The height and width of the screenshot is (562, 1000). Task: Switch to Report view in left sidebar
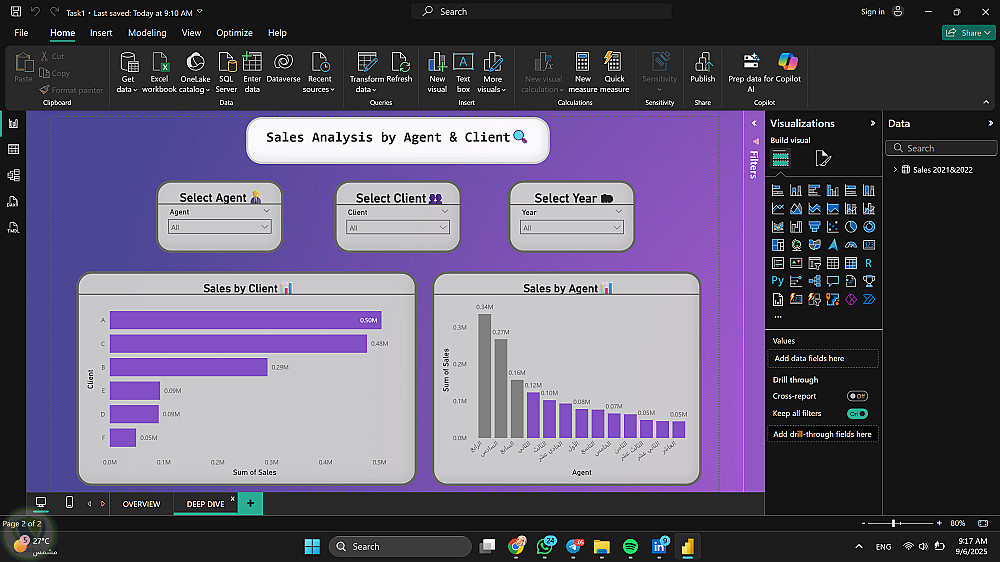[13, 123]
